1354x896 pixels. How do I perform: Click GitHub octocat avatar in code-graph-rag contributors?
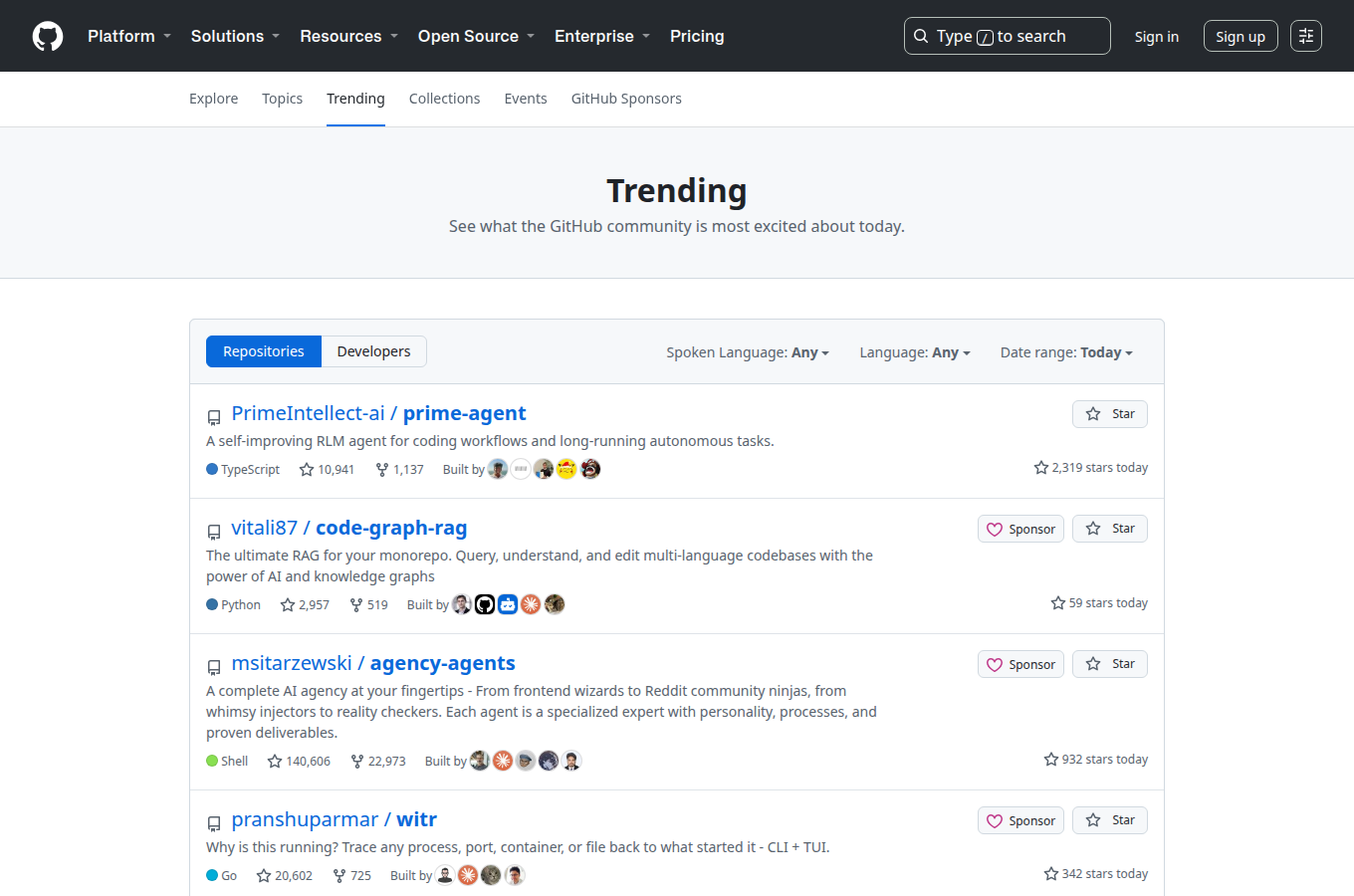tap(485, 604)
